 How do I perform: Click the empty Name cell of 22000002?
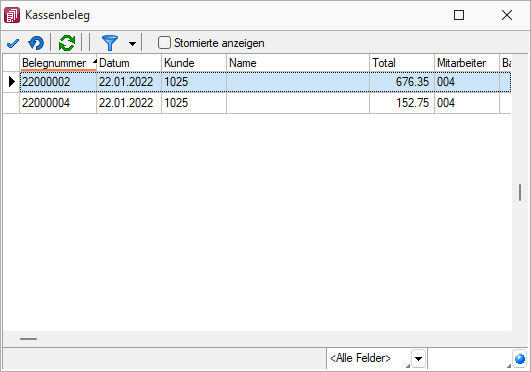pyautogui.click(x=298, y=82)
